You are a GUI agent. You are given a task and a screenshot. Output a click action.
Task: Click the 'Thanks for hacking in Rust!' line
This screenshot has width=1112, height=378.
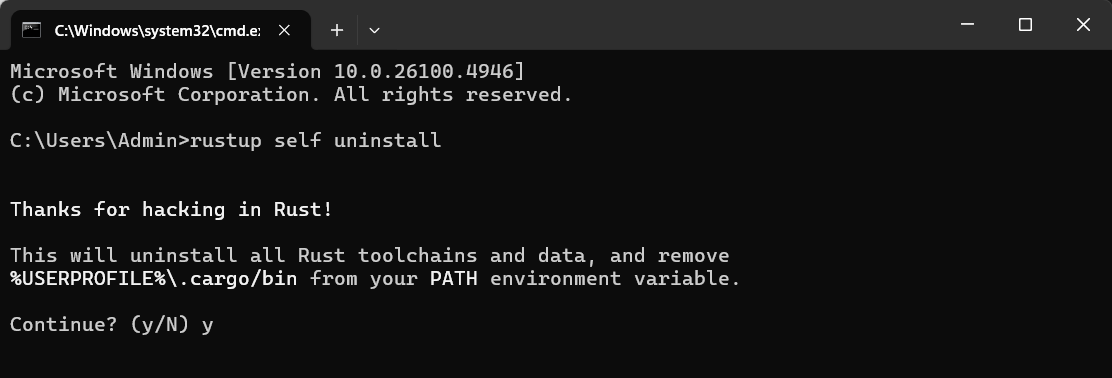171,209
